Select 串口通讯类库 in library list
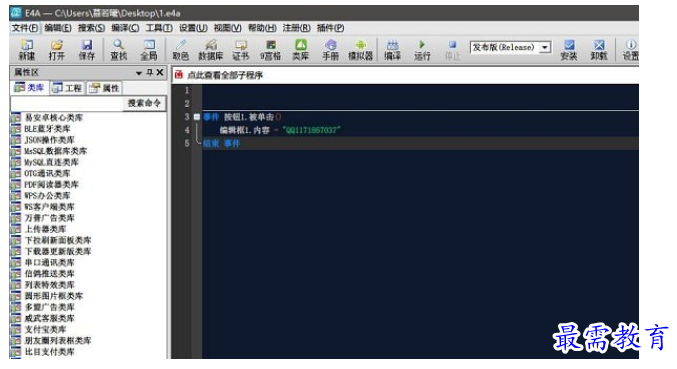 point(49,262)
